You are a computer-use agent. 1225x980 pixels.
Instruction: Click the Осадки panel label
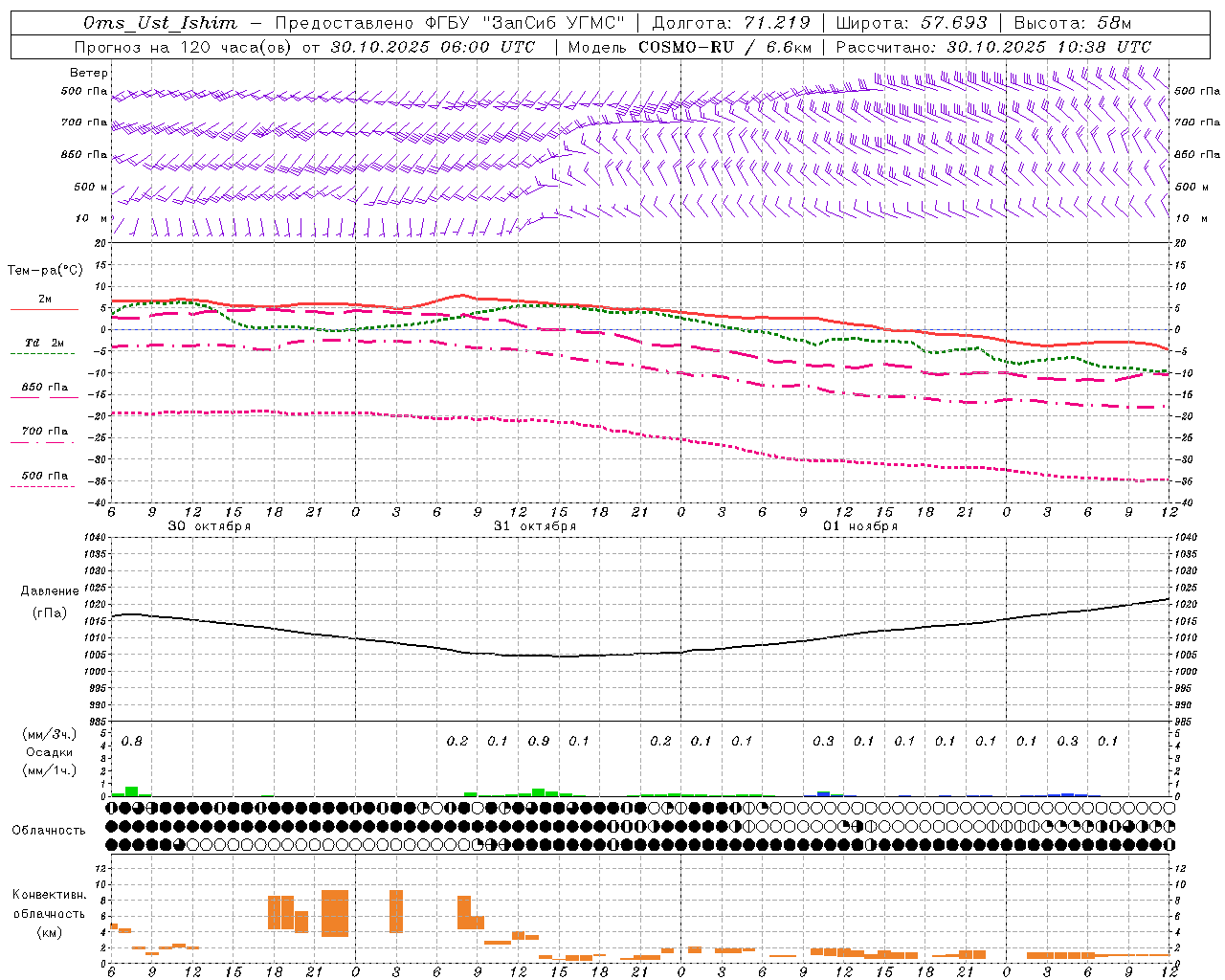click(50, 752)
